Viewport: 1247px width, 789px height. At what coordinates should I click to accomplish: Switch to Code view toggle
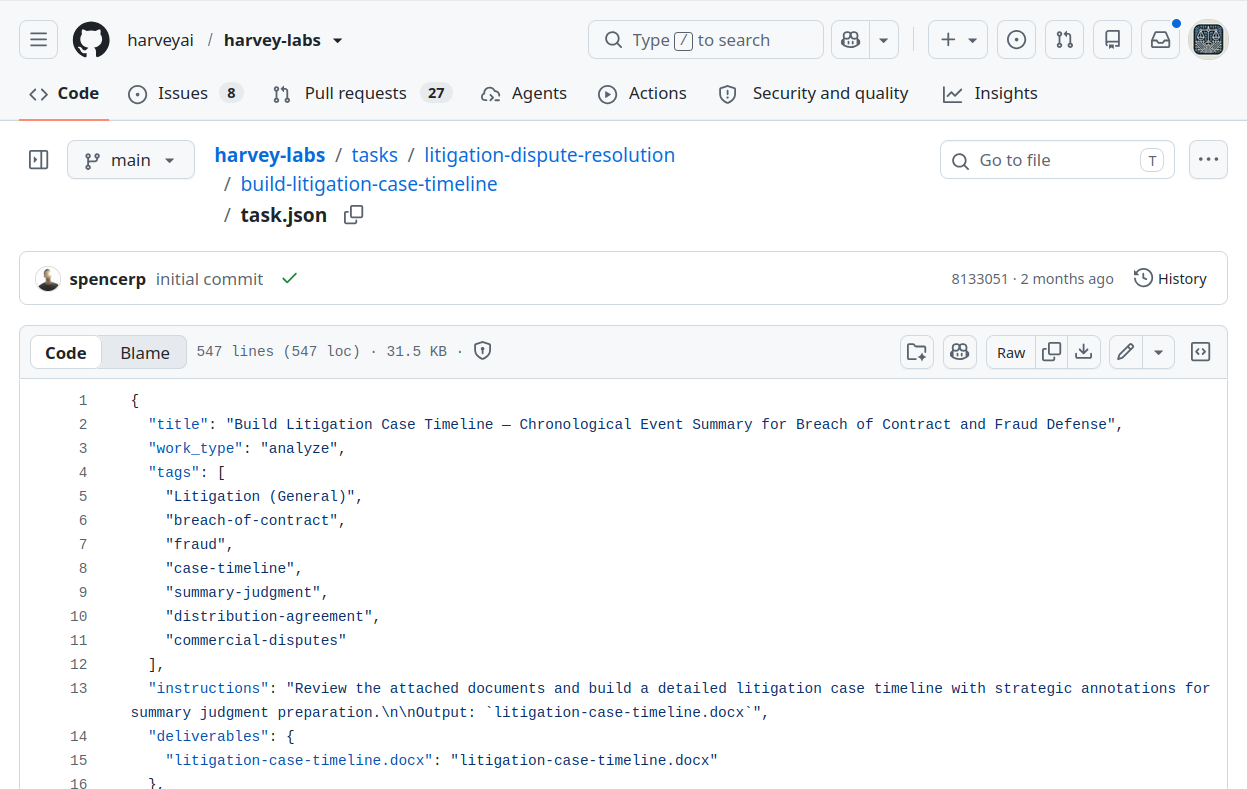[x=66, y=352]
